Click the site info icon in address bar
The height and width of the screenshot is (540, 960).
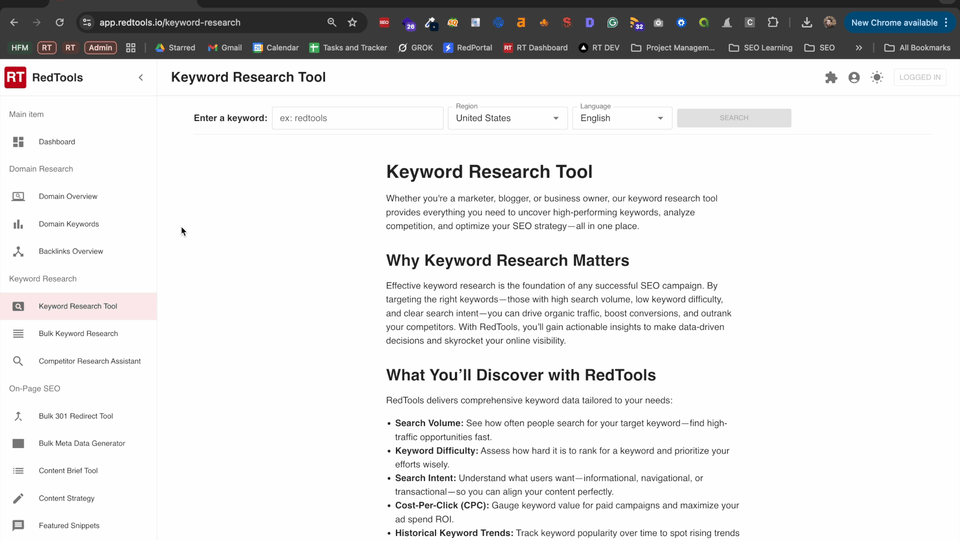(x=87, y=23)
